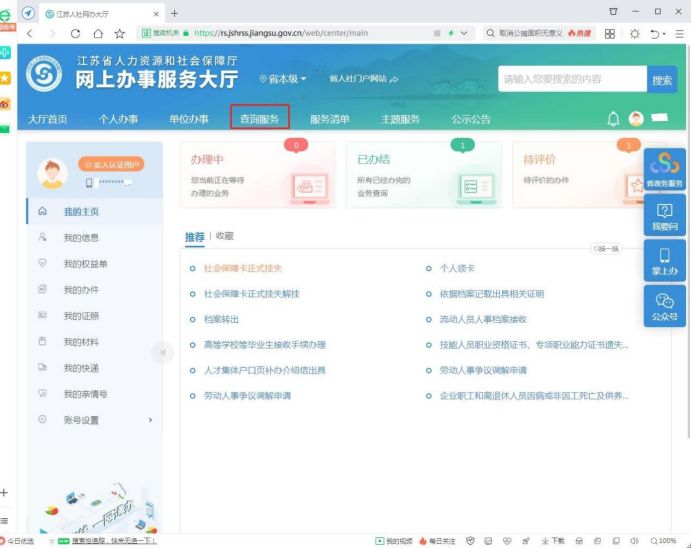Open the 省政务服务 floating button
691x548 pixels.
pos(665,170)
